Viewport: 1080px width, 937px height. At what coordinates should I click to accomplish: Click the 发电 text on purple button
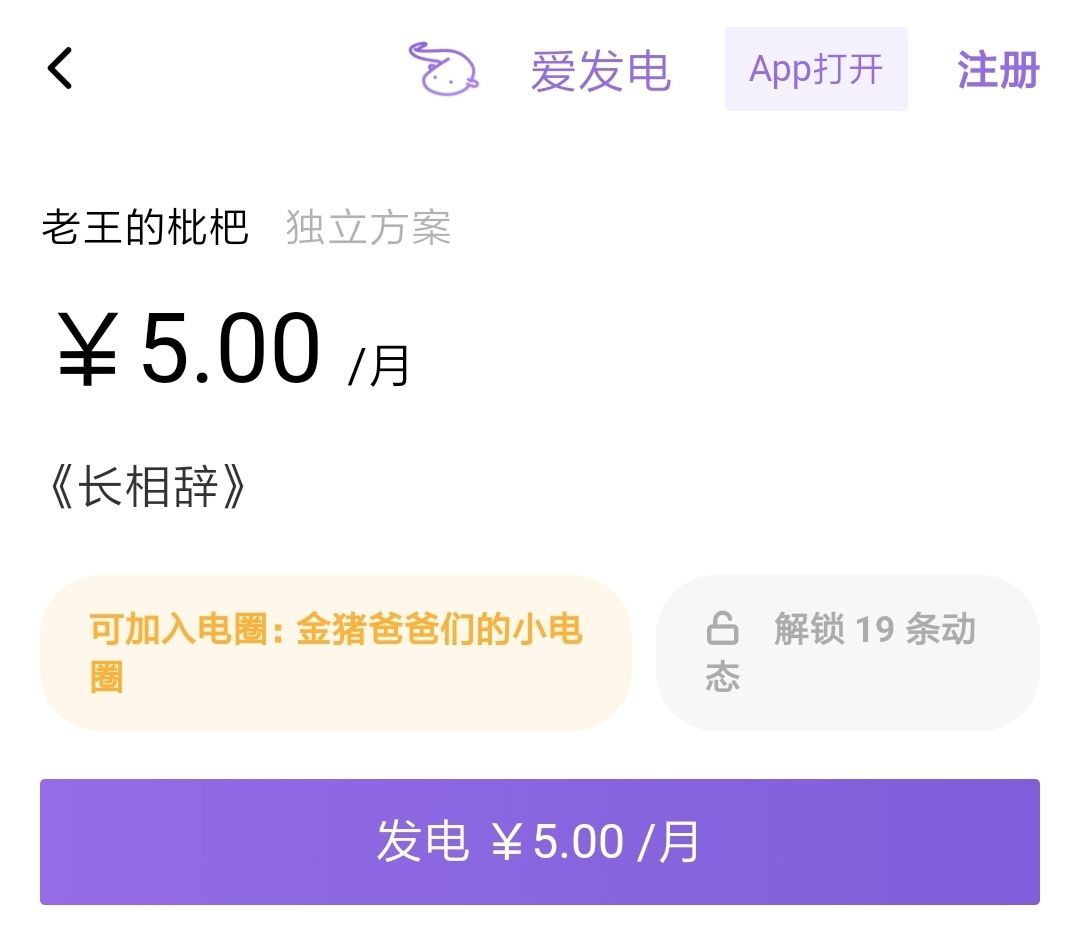tap(423, 842)
